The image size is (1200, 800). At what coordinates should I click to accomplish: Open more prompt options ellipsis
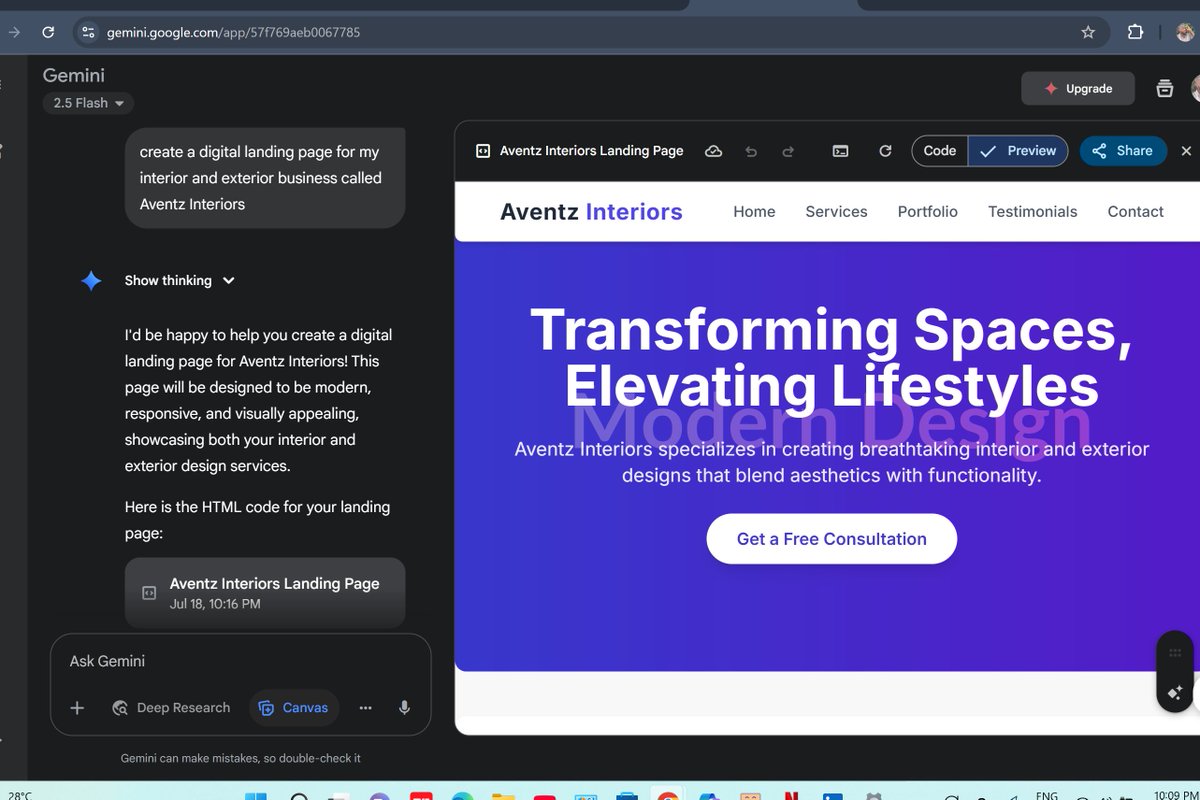point(366,708)
